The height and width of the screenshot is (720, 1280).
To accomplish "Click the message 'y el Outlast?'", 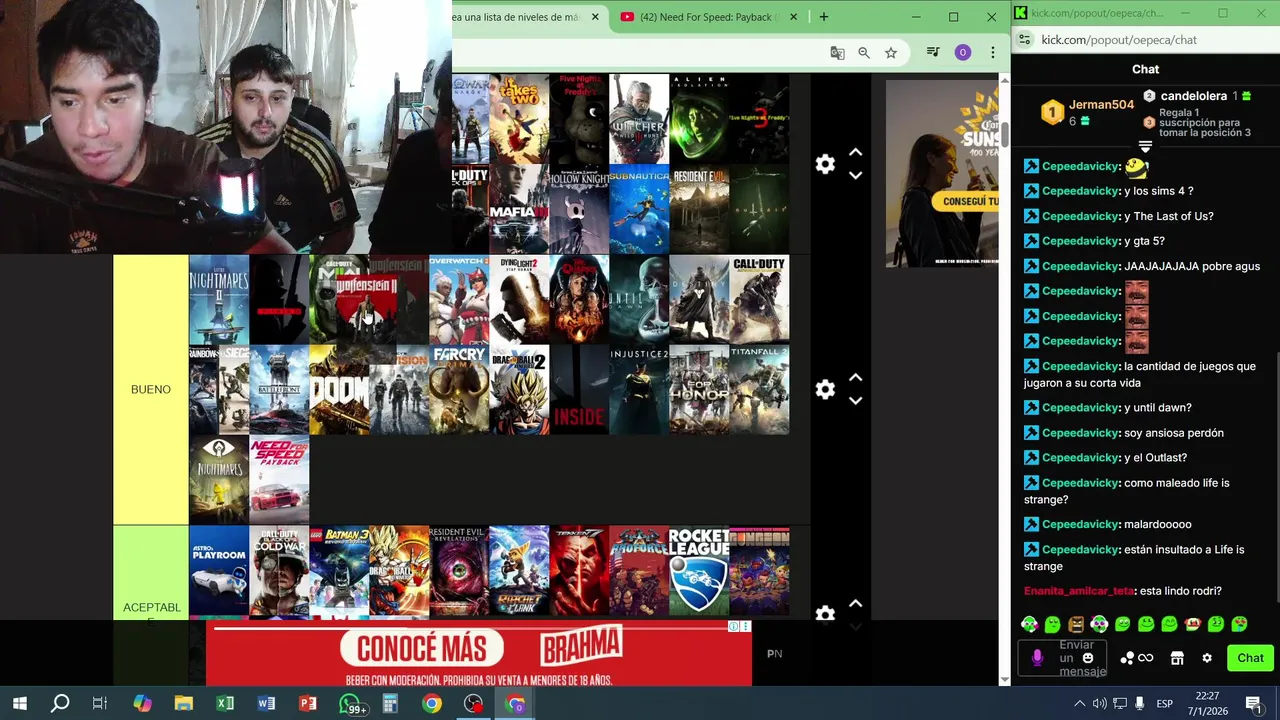I will pyautogui.click(x=1155, y=458).
